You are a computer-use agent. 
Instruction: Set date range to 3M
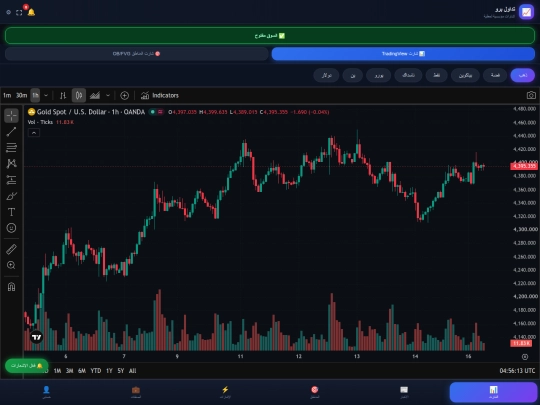pos(70,371)
